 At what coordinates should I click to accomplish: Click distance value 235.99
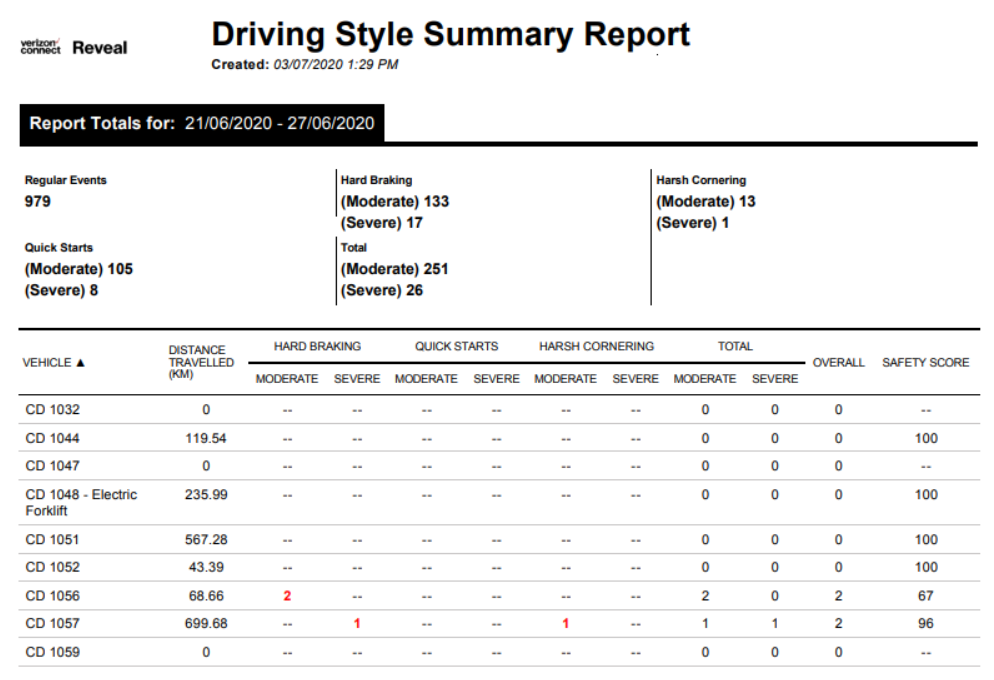point(206,495)
